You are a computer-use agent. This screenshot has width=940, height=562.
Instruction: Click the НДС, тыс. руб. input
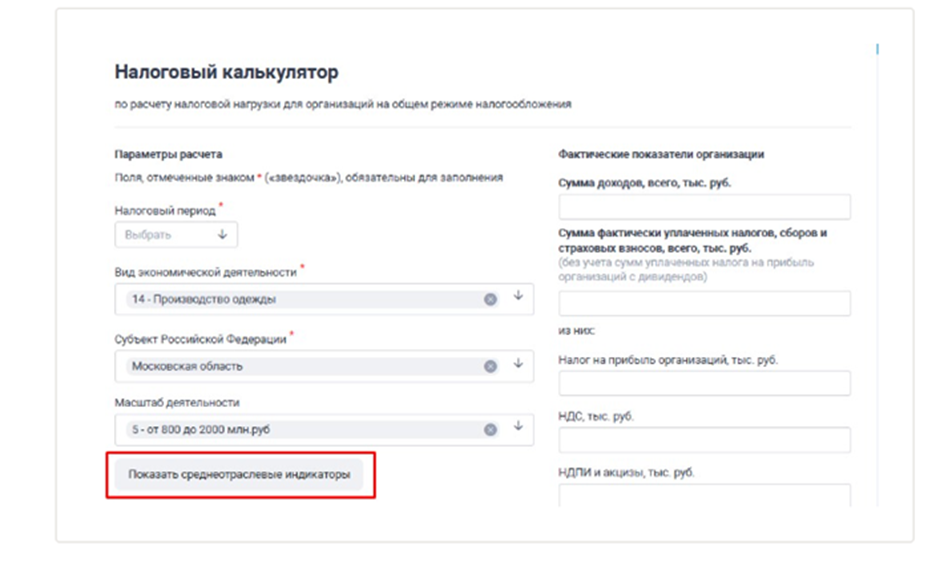coord(704,440)
